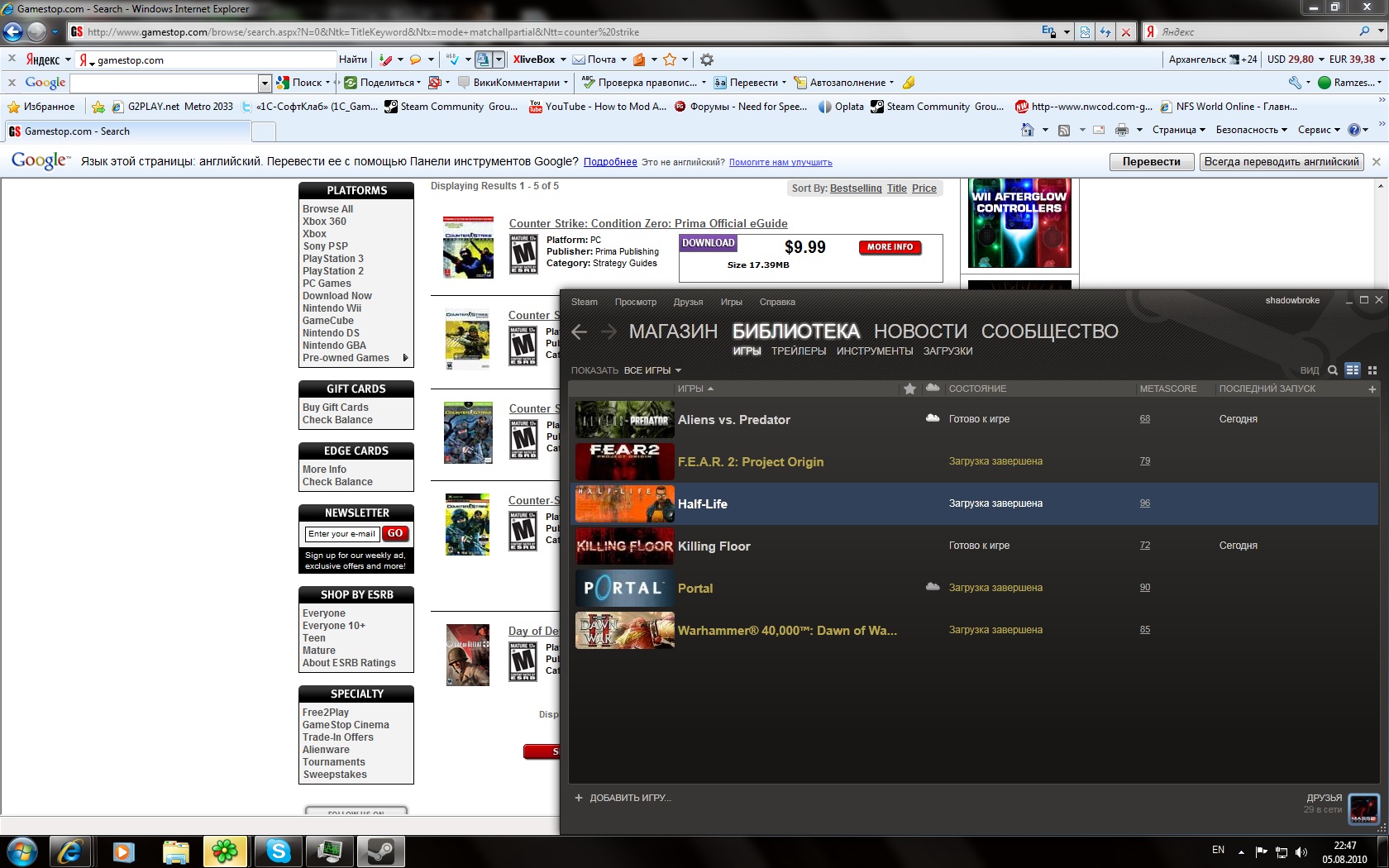Open Google toolbar wrench settings
The height and width of the screenshot is (868, 1389).
point(1295,83)
